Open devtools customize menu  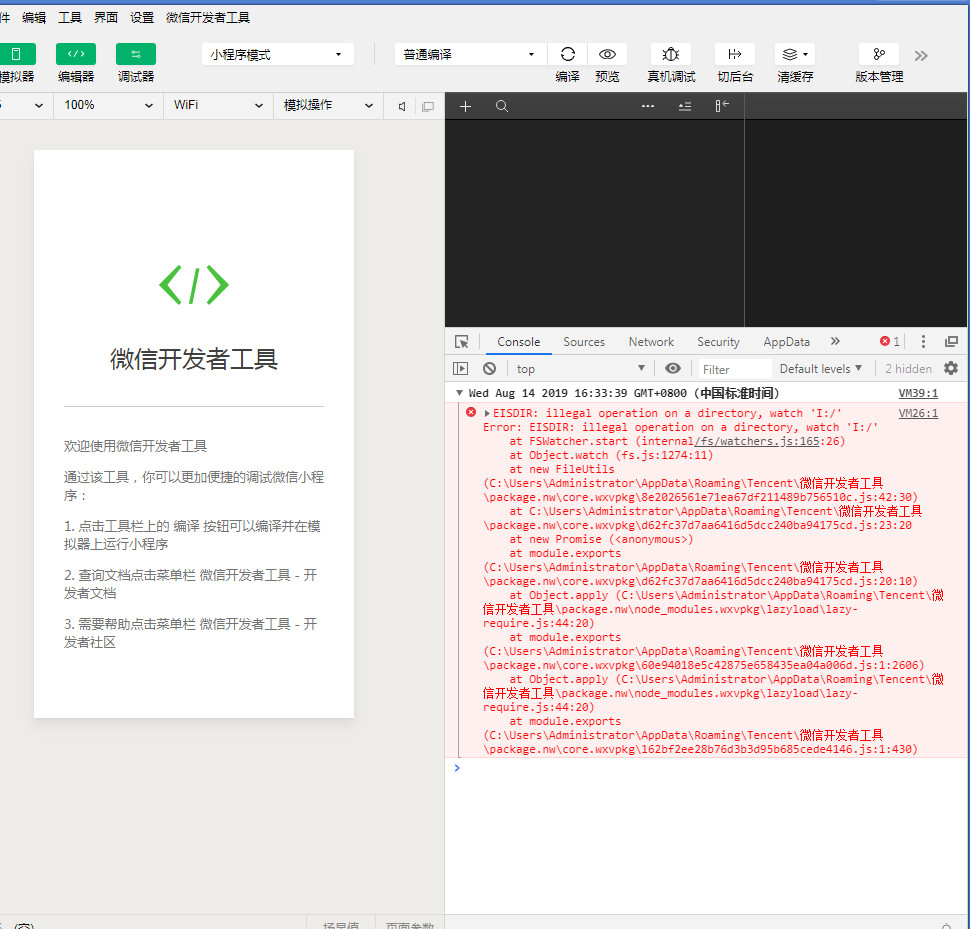(923, 341)
